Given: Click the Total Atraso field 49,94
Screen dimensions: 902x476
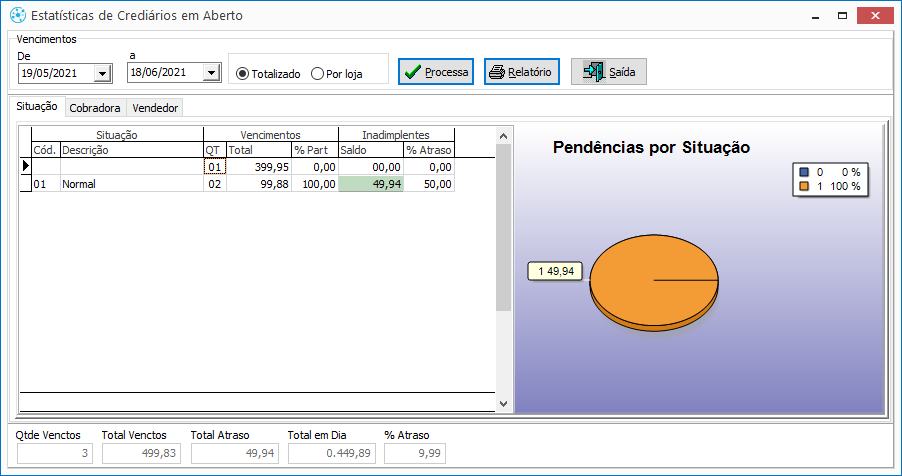Looking at the screenshot, I should tap(235, 453).
